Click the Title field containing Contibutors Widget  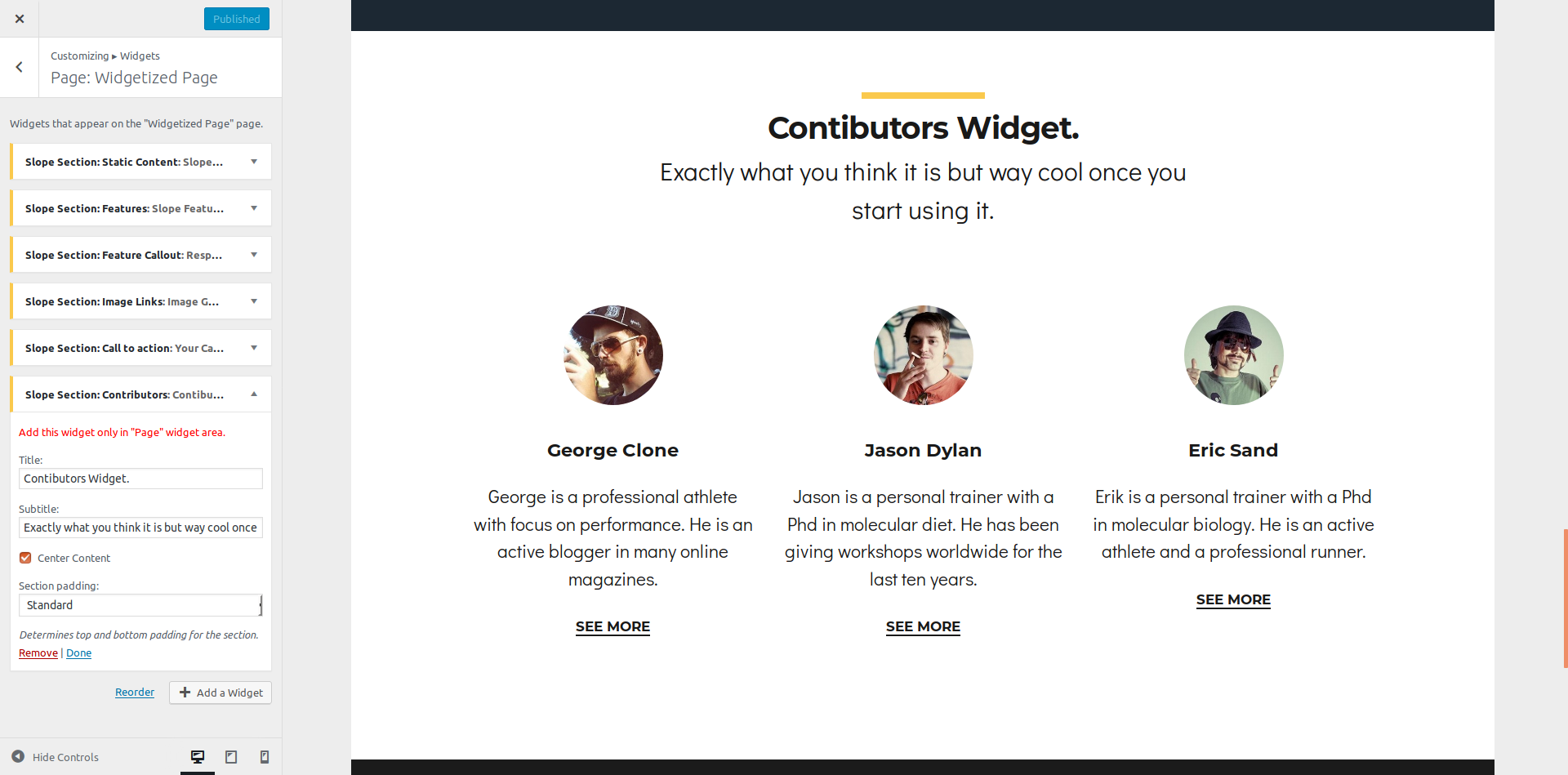pos(140,479)
